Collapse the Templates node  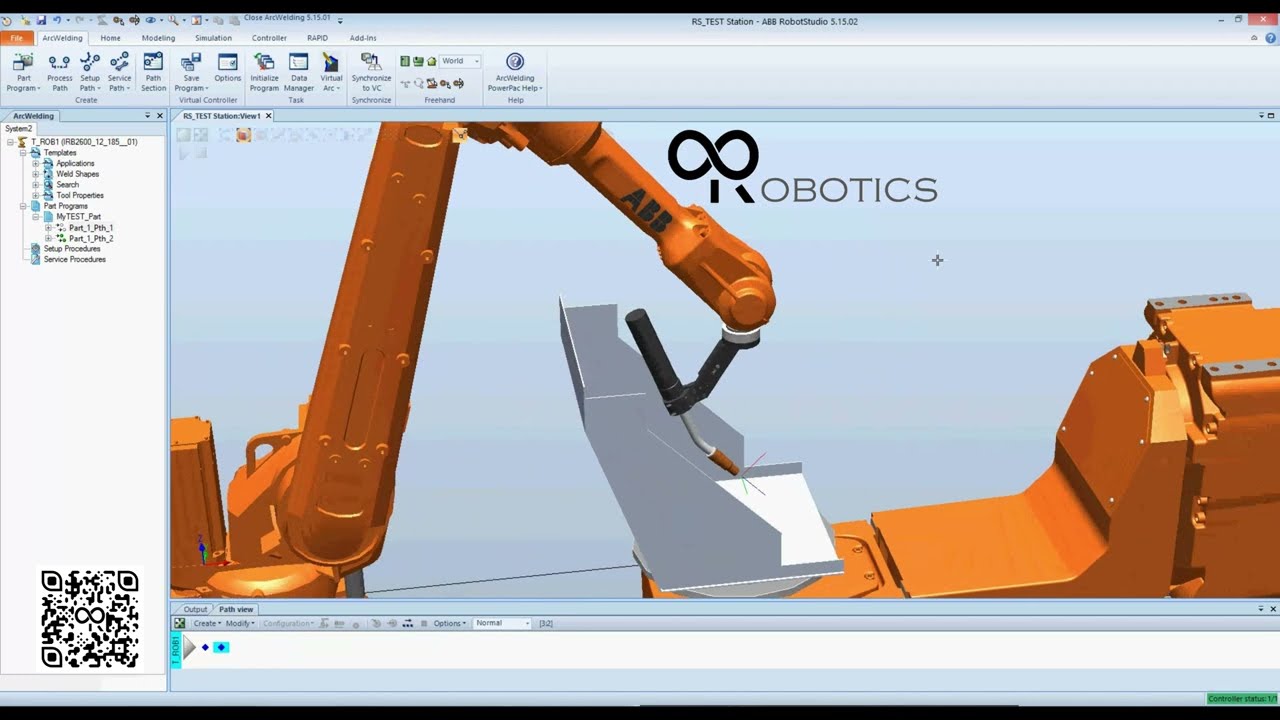pos(22,153)
